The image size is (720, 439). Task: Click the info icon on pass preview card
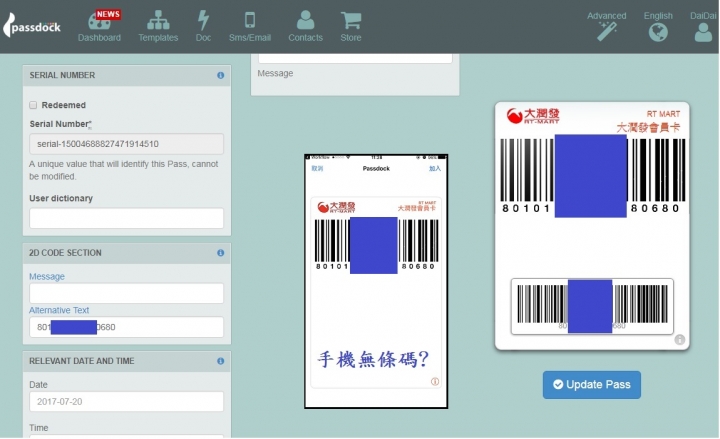click(x=680, y=339)
